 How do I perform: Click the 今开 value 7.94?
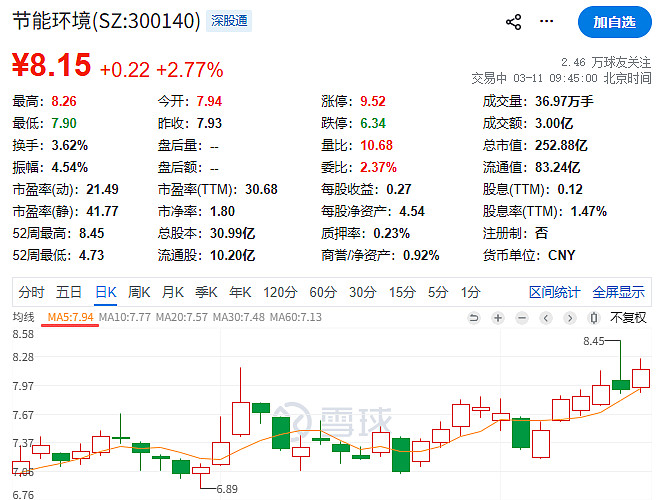point(209,101)
